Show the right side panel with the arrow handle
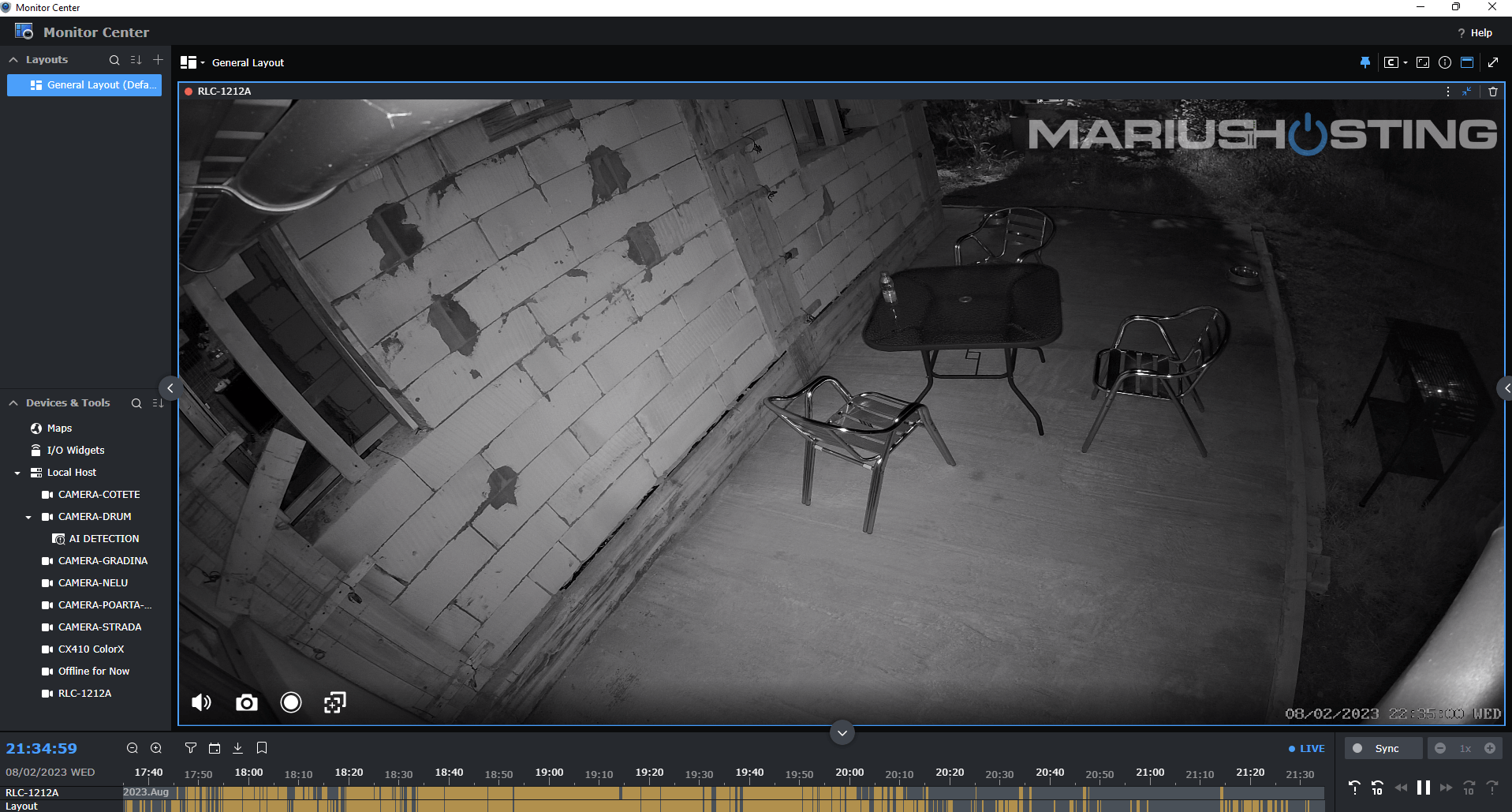Image resolution: width=1512 pixels, height=812 pixels. click(x=1506, y=388)
